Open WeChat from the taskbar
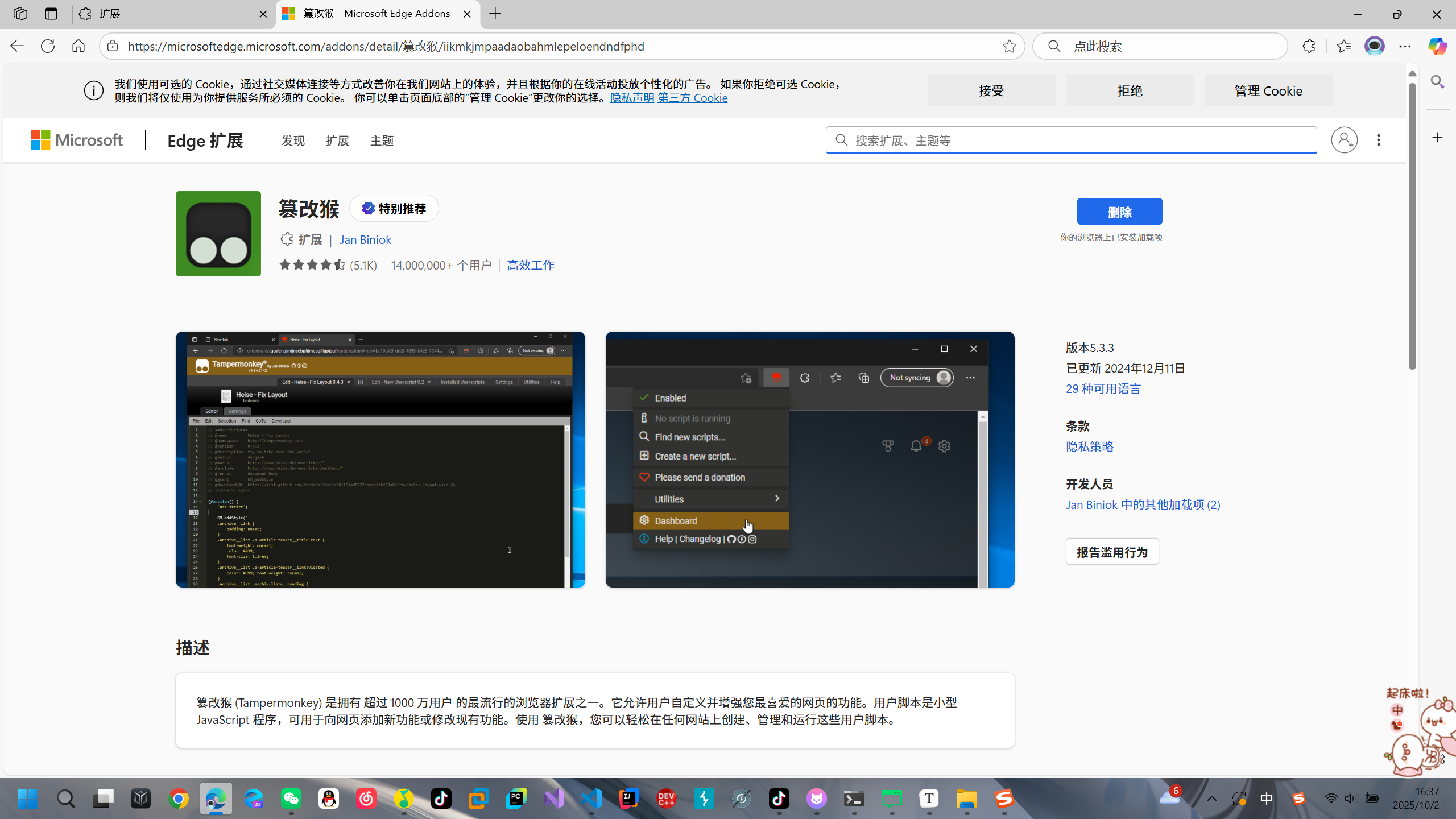This screenshot has width=1456, height=819. pos(291,799)
